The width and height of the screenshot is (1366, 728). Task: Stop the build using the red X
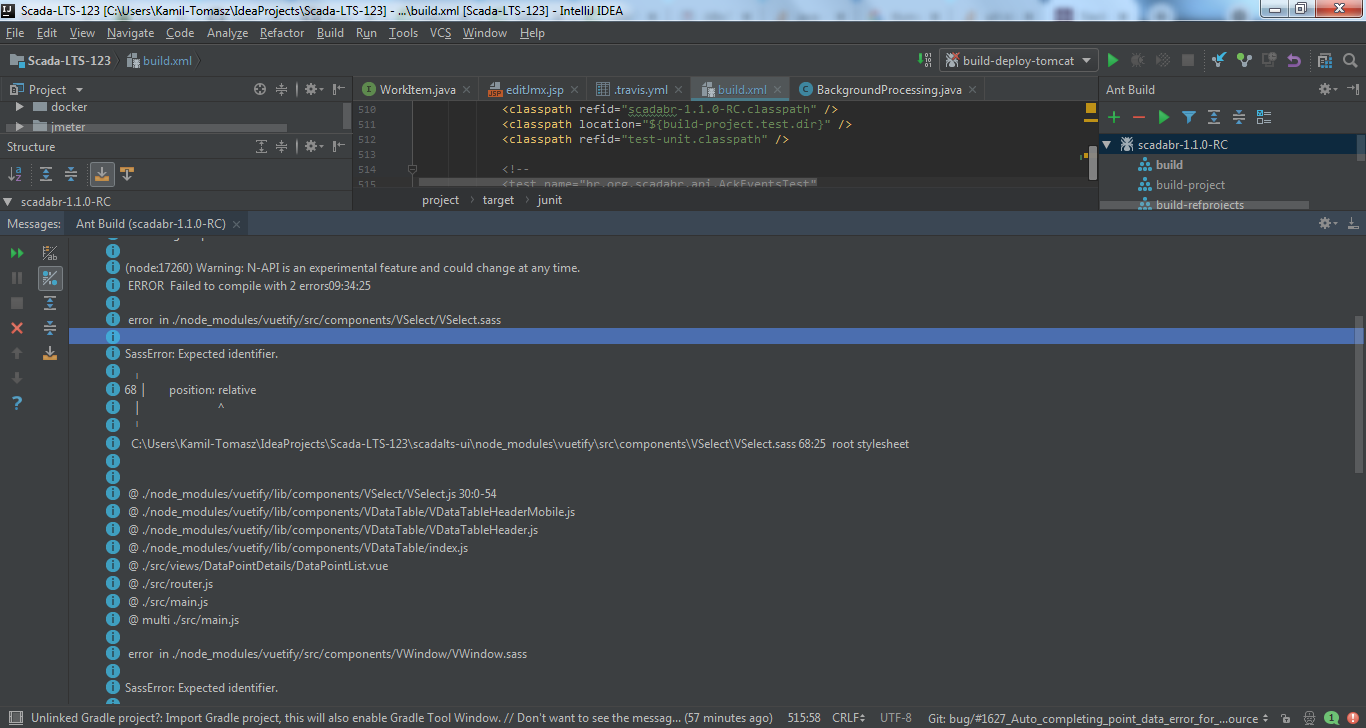click(x=16, y=328)
